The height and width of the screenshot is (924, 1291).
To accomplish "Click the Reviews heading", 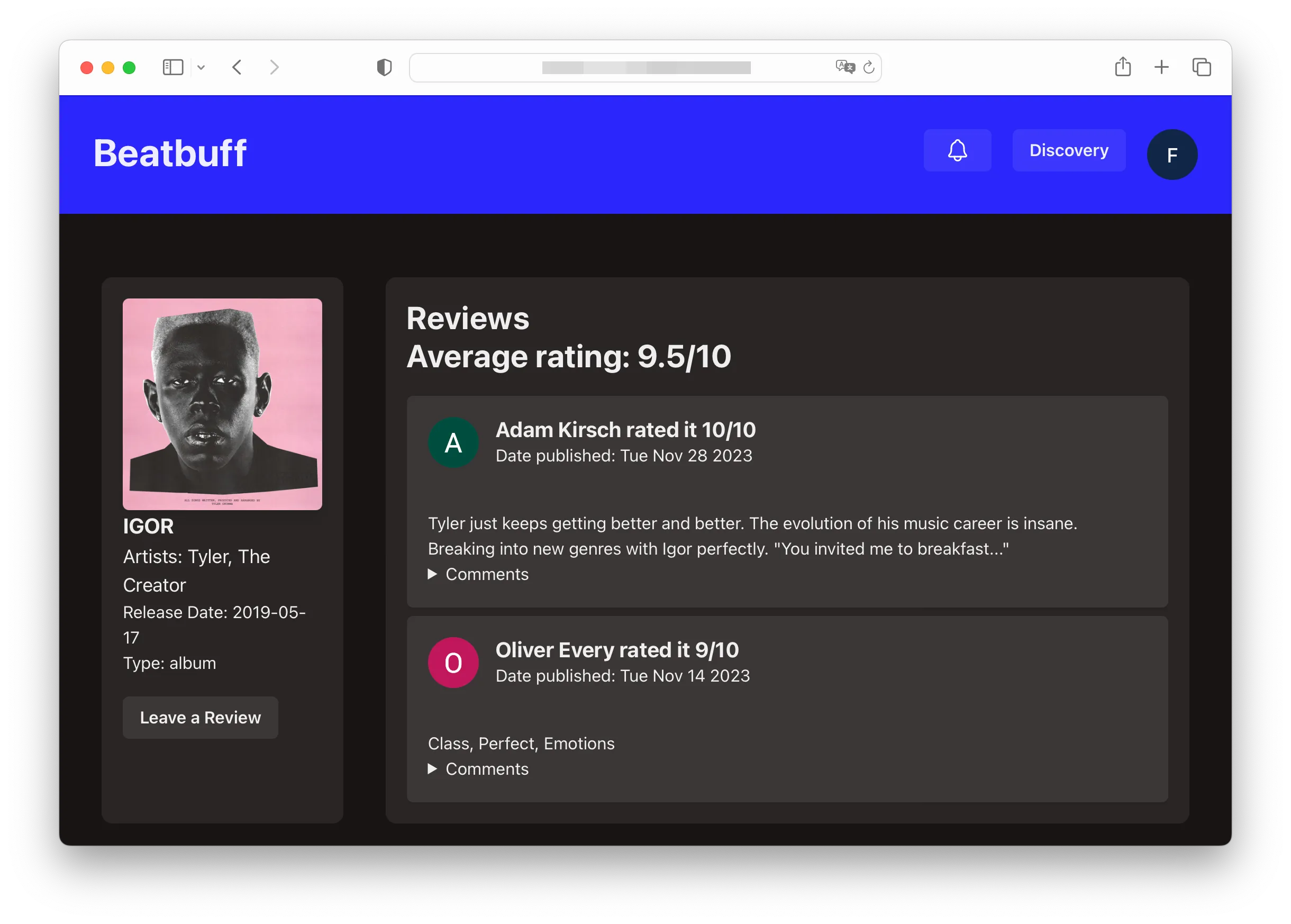I will [468, 319].
